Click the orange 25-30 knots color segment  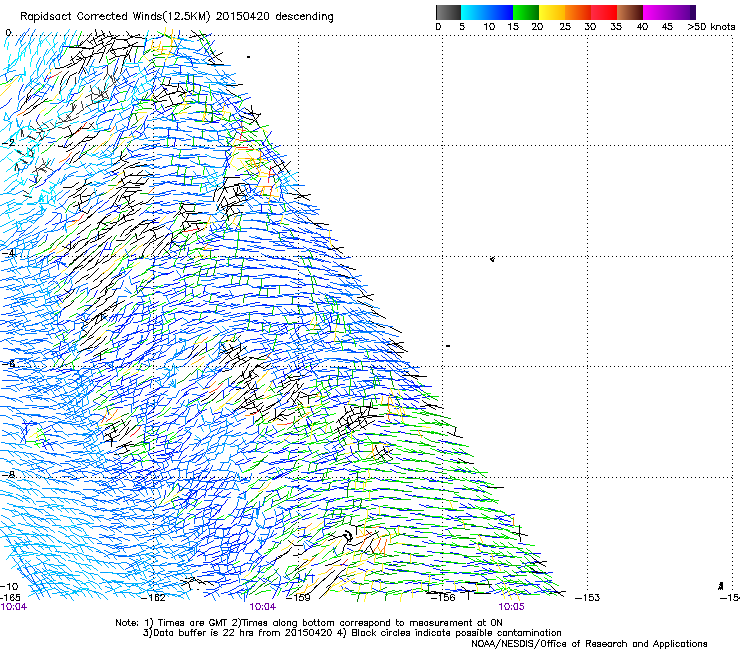pyautogui.click(x=578, y=12)
